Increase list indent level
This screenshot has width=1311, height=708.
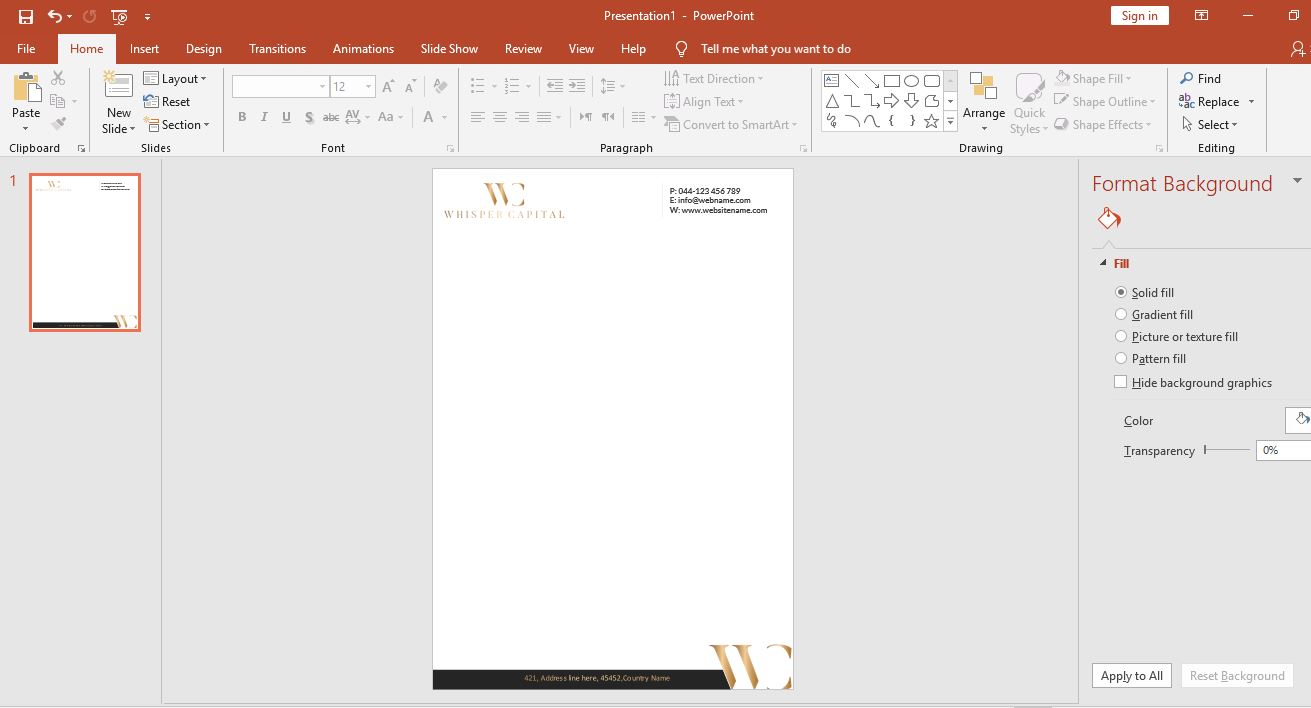576,86
